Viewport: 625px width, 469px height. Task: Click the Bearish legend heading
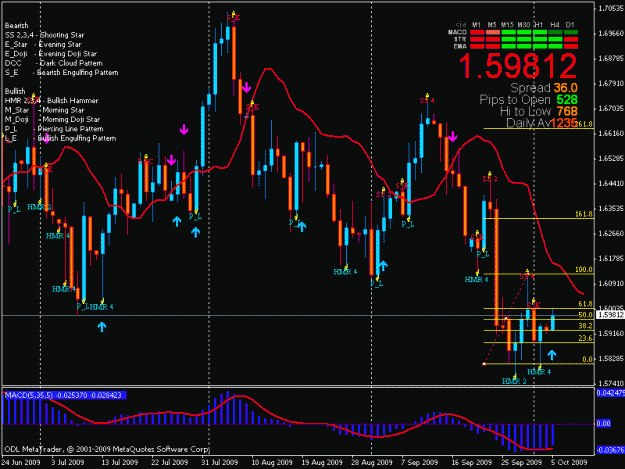click(x=17, y=26)
